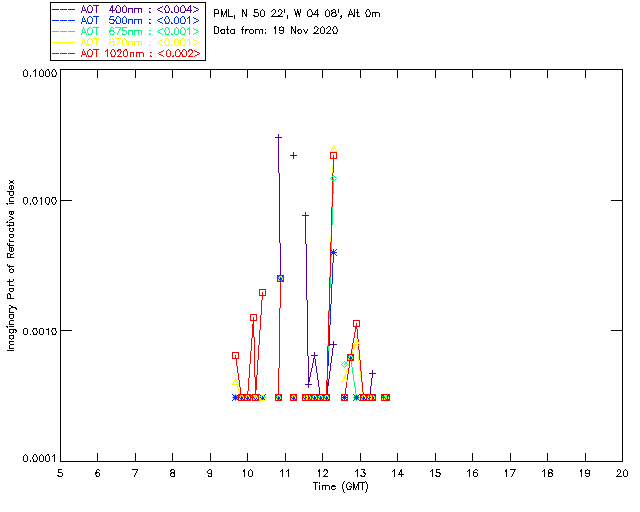Click the AOT 400nm legend entry
Screen dimensions: 640x512
[127, 9]
